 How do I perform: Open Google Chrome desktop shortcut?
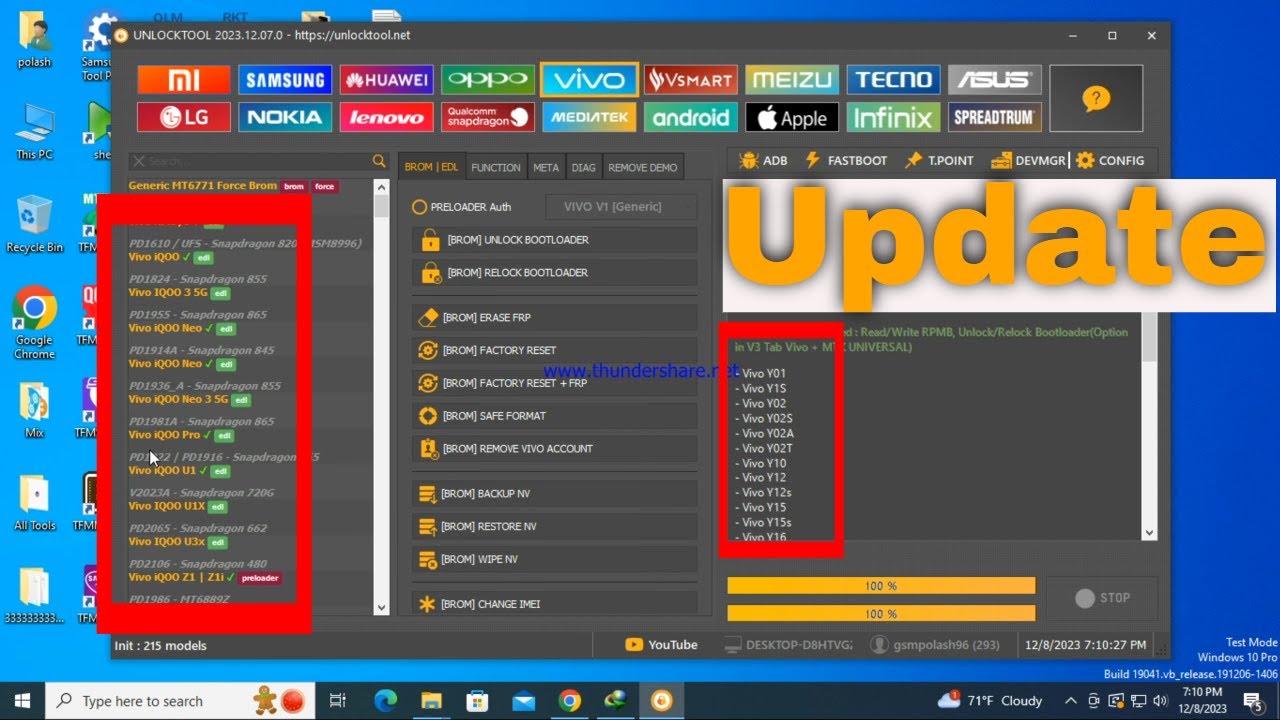(x=34, y=322)
